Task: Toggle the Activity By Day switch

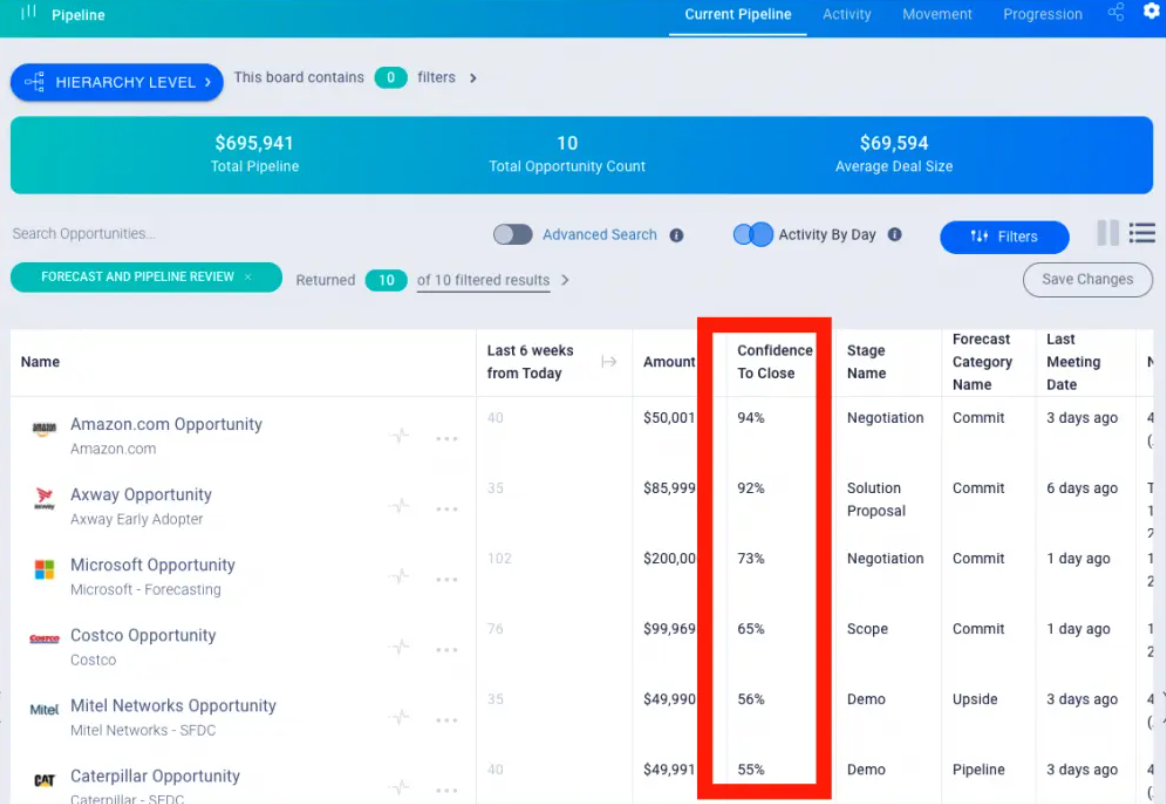Action: pyautogui.click(x=753, y=234)
